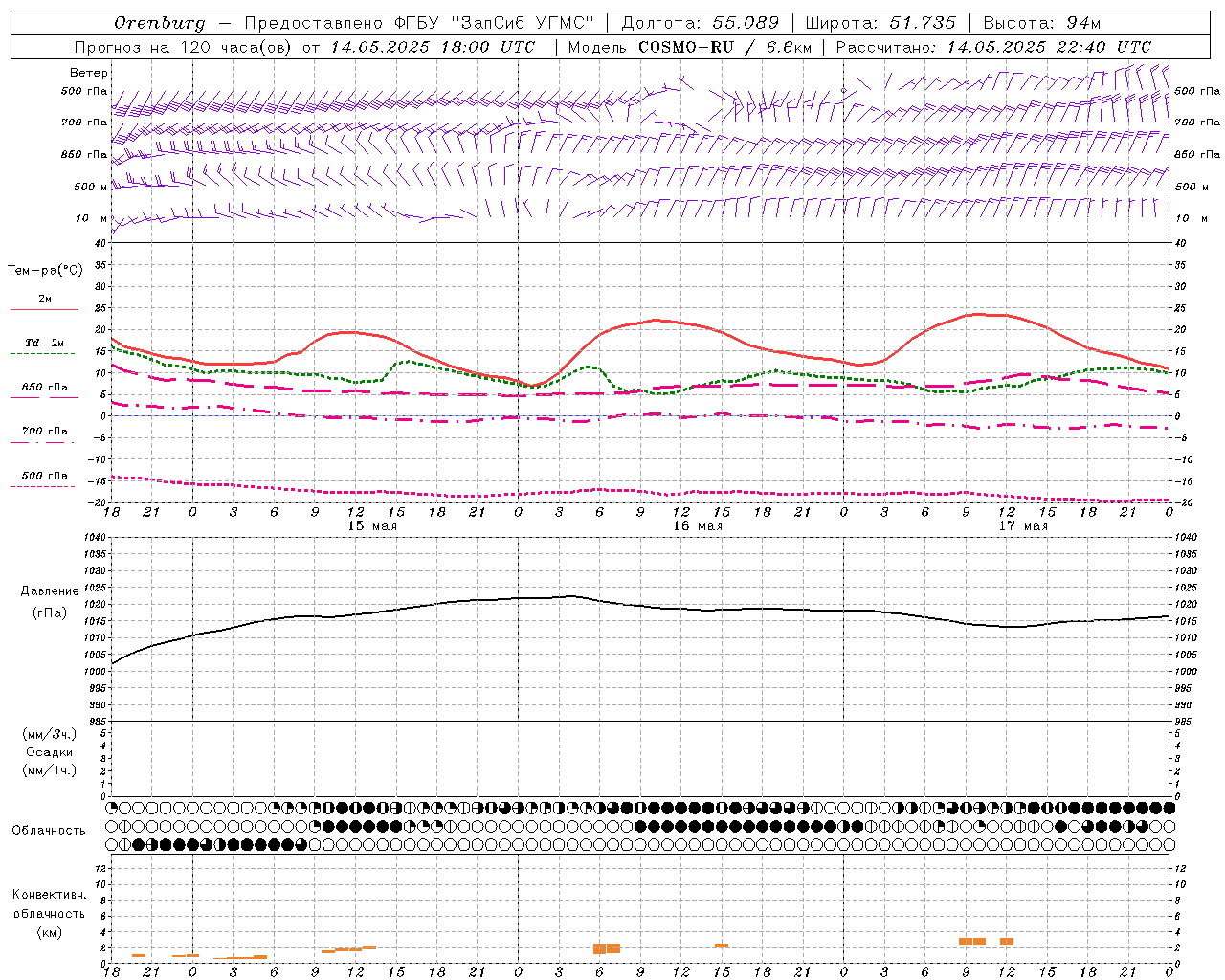
Task: Click the Давление panel label
Action: pyautogui.click(x=50, y=591)
